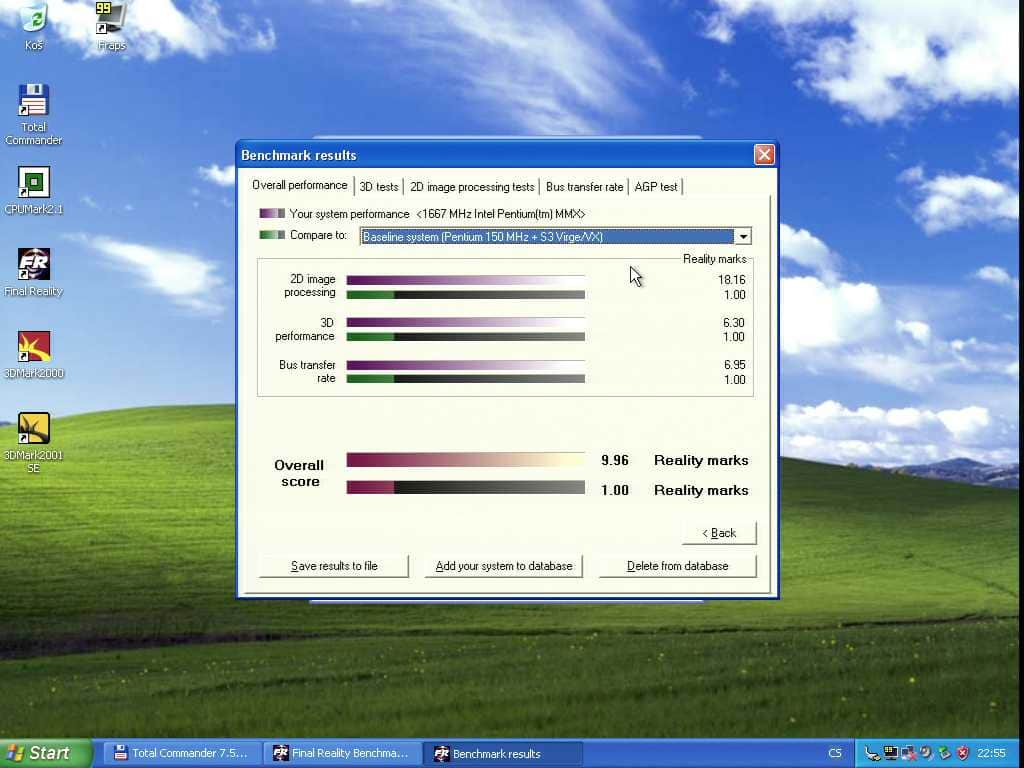
Task: Click the 6.95 bus transfer value
Action: click(734, 365)
